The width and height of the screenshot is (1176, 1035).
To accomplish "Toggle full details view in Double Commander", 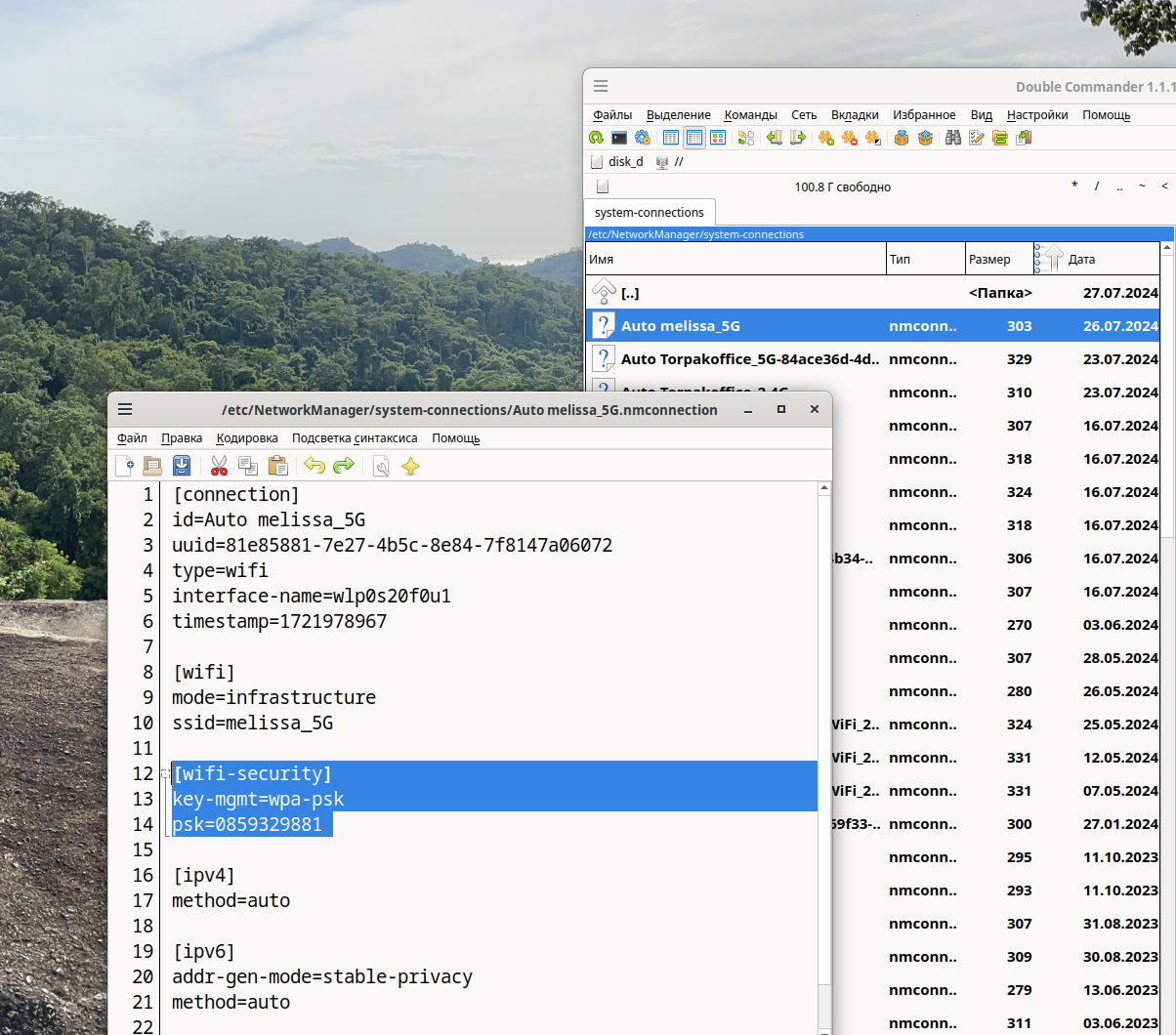I will (x=694, y=138).
